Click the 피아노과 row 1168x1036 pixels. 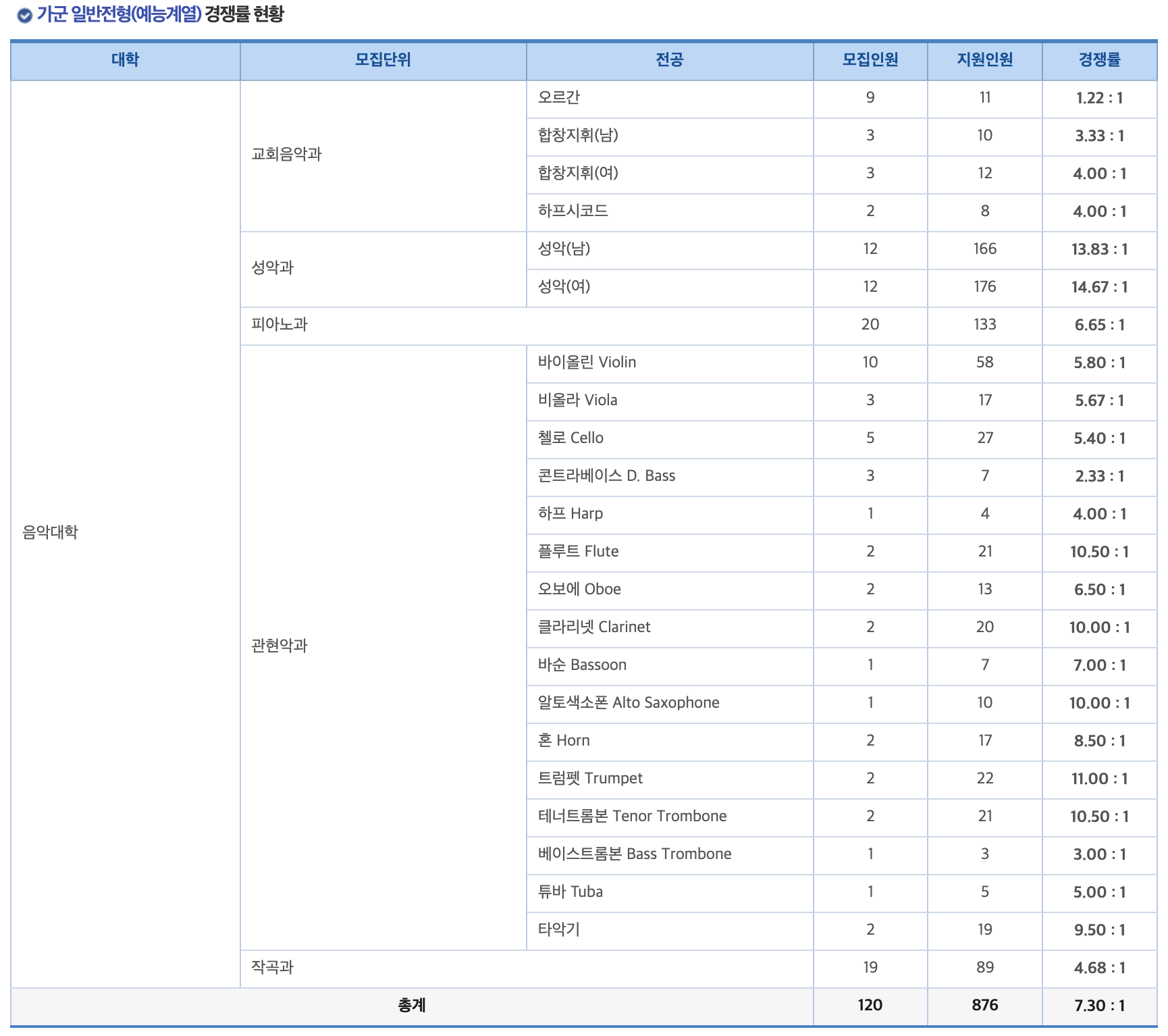[280, 325]
